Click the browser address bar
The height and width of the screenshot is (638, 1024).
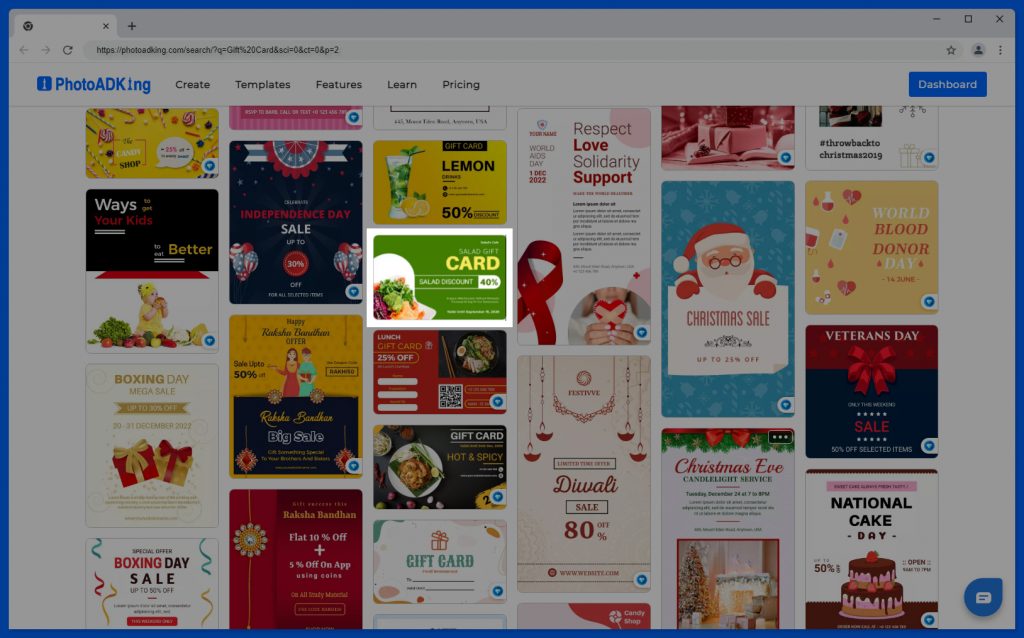(x=513, y=50)
